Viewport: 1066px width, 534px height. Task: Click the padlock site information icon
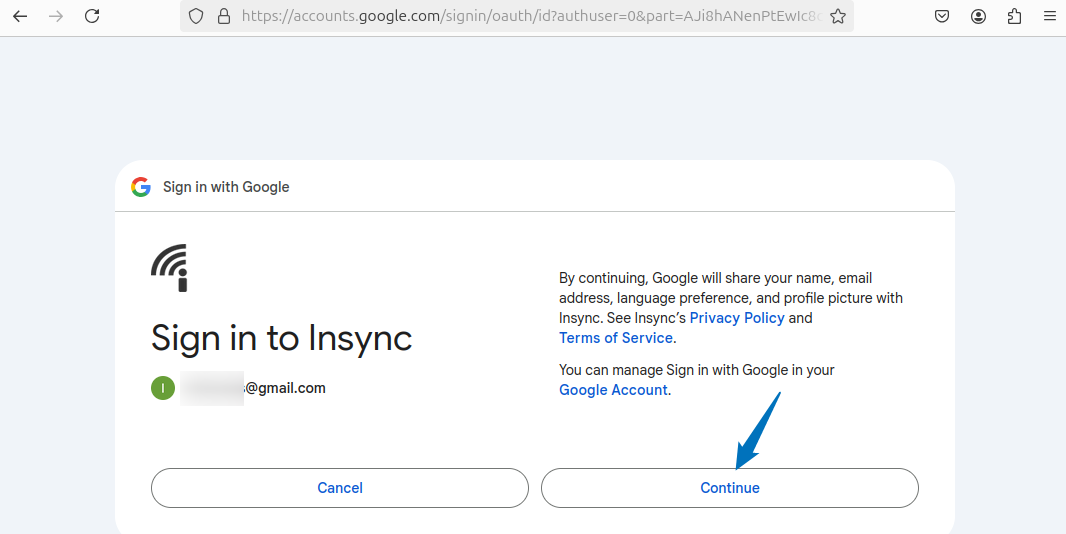[224, 16]
